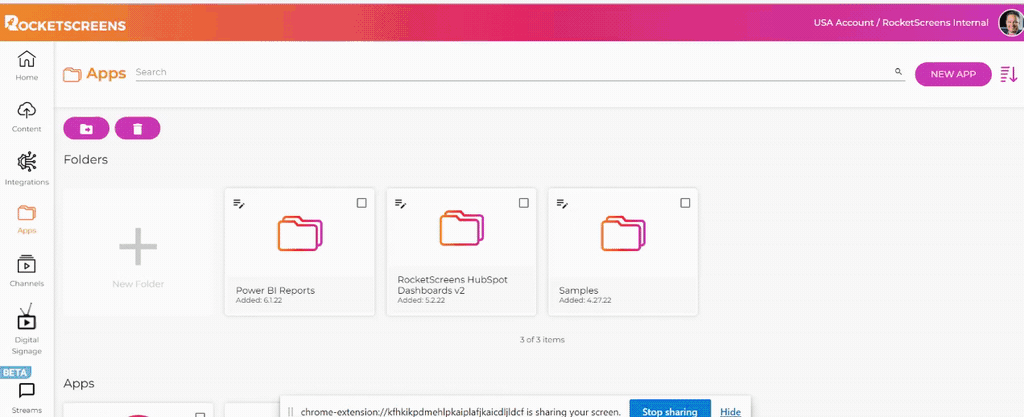
Task: Delete selected items with trash button
Action: [137, 129]
